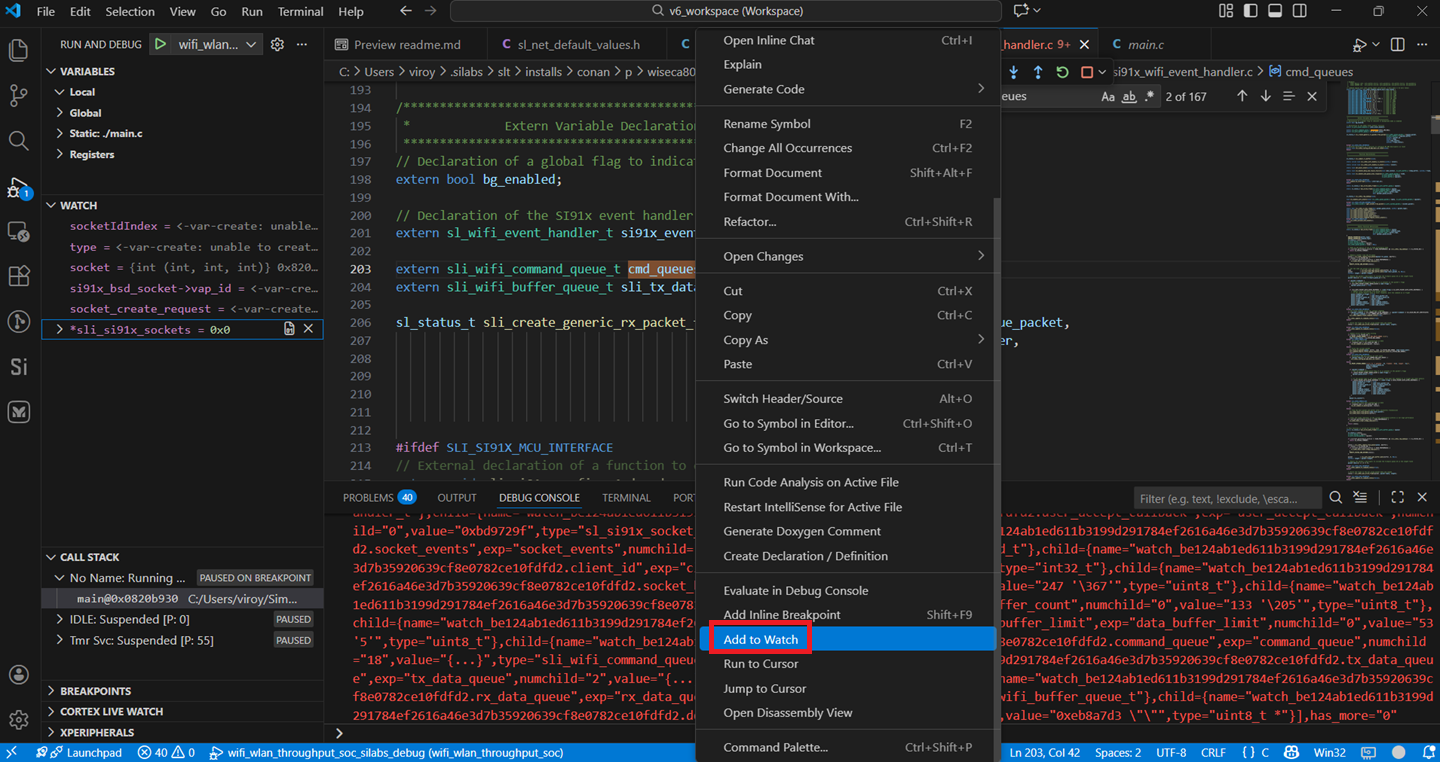Stop the debug session
Viewport: 1440px width, 762px height.
1089,72
